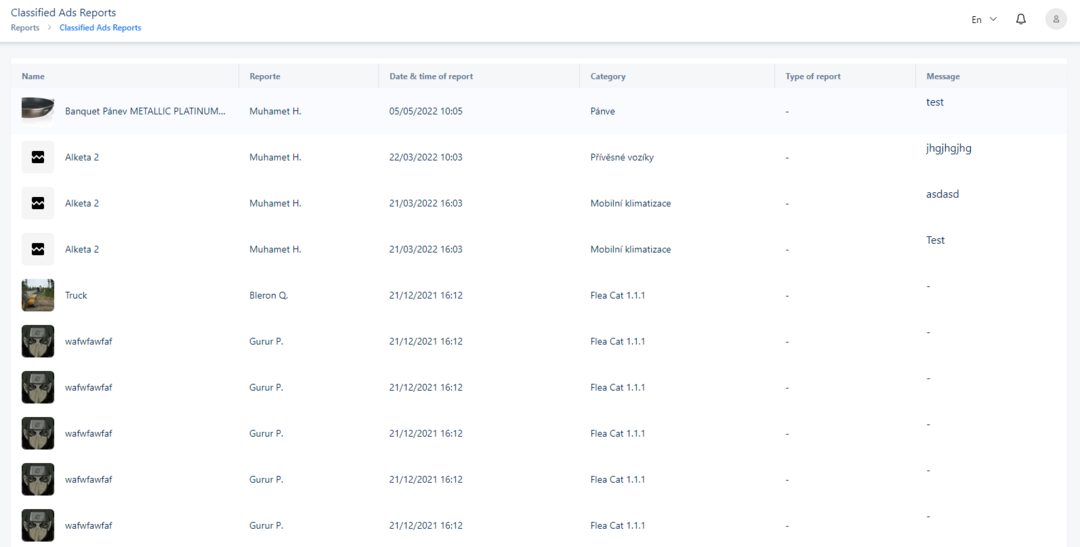Sort by the Name column header
1080x547 pixels.
tap(33, 76)
